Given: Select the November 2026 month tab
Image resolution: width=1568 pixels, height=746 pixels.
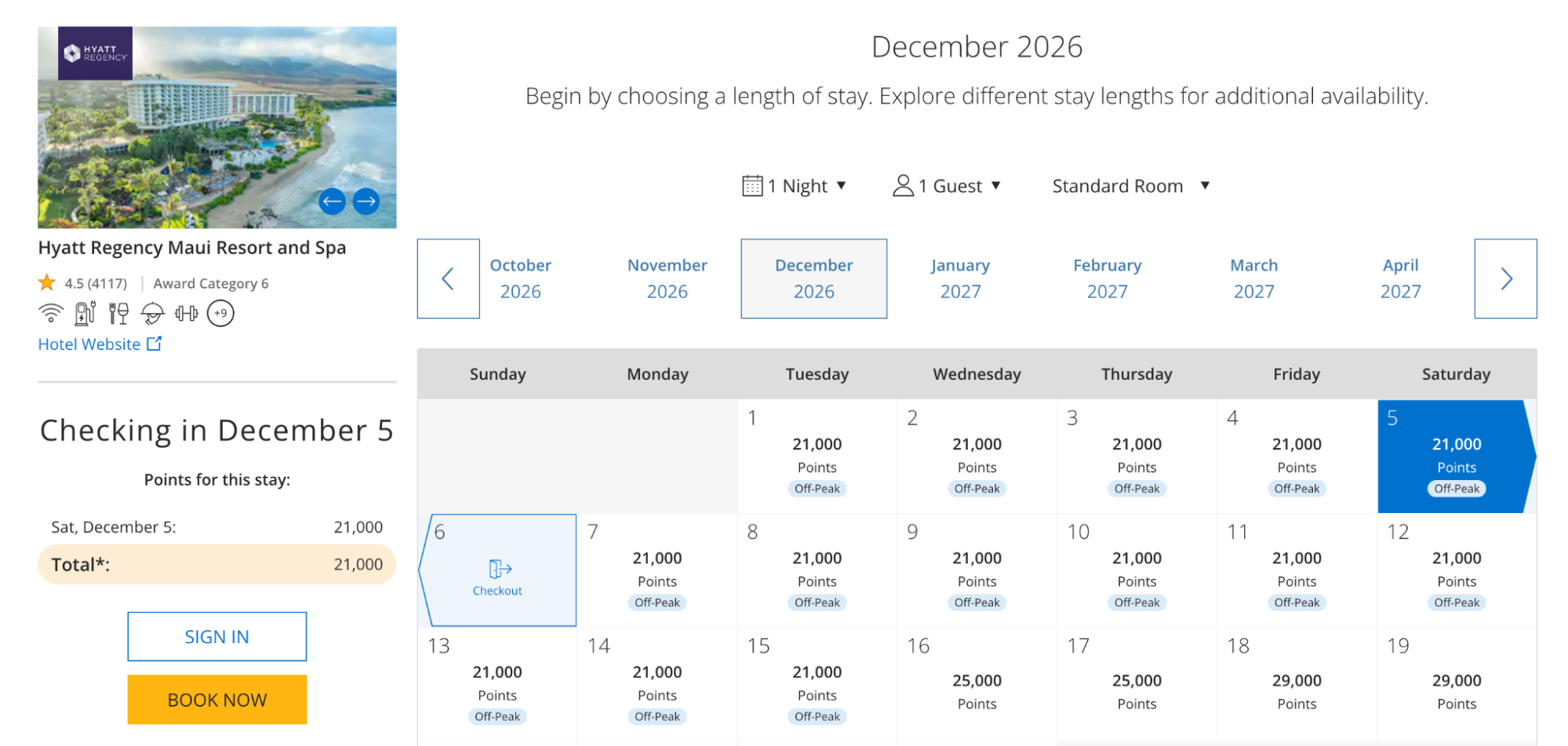Looking at the screenshot, I should click(667, 278).
